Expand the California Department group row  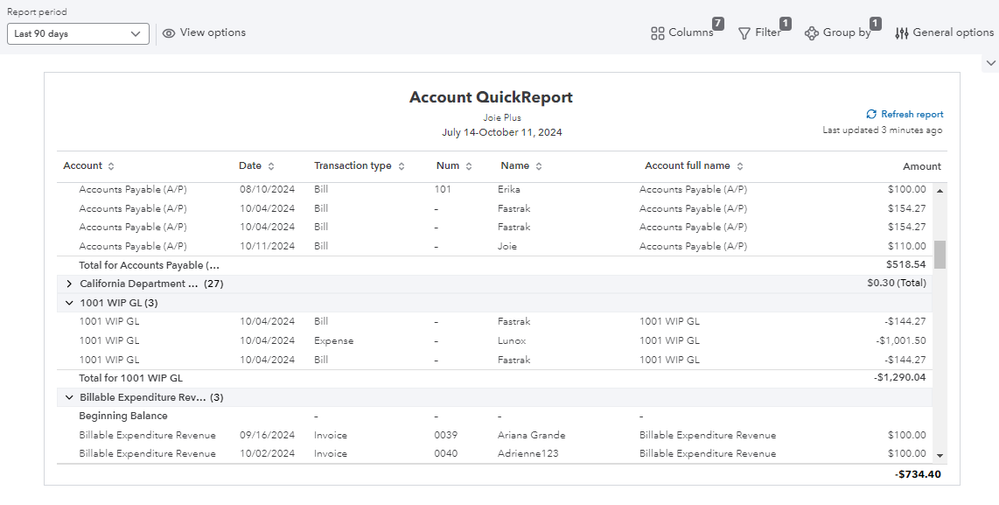pos(69,284)
